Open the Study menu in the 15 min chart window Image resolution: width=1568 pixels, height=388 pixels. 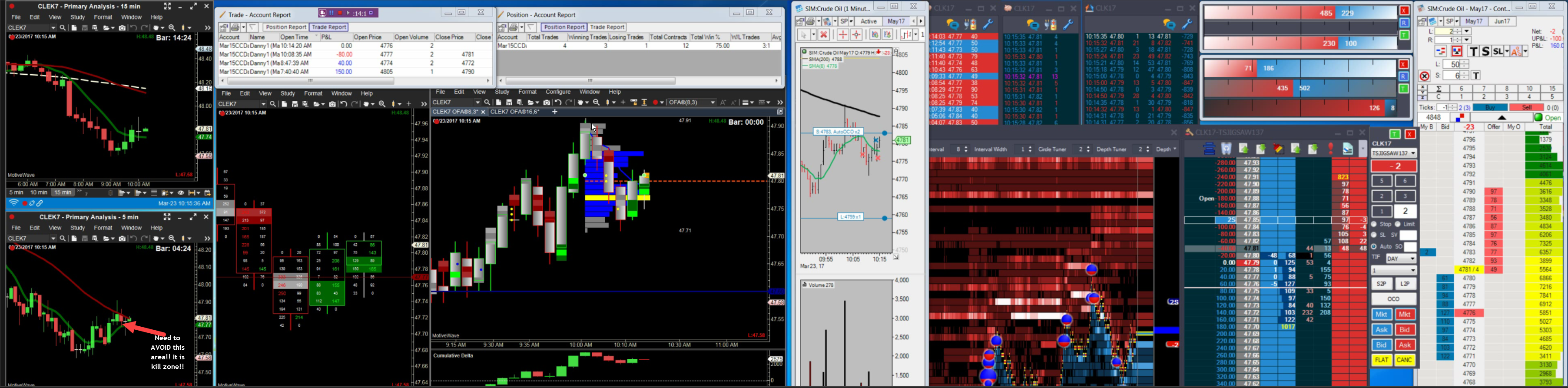(77, 17)
